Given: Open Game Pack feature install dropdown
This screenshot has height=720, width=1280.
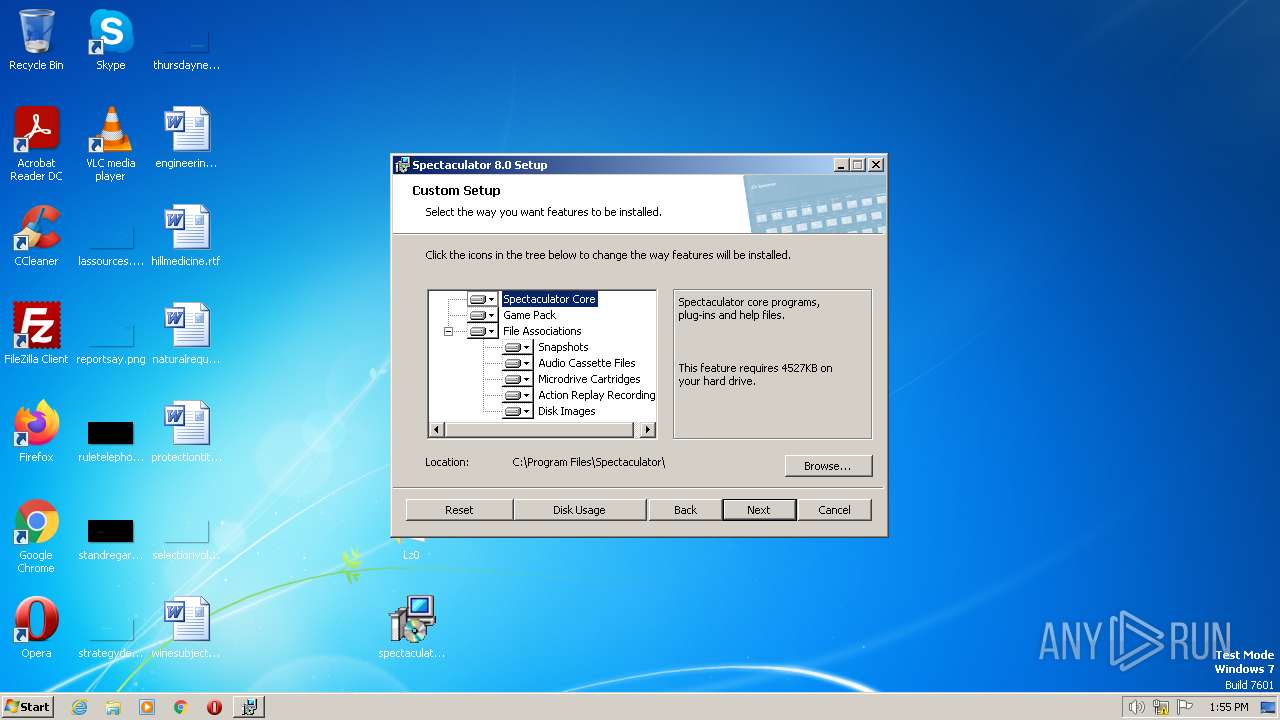Looking at the screenshot, I should pyautogui.click(x=482, y=315).
